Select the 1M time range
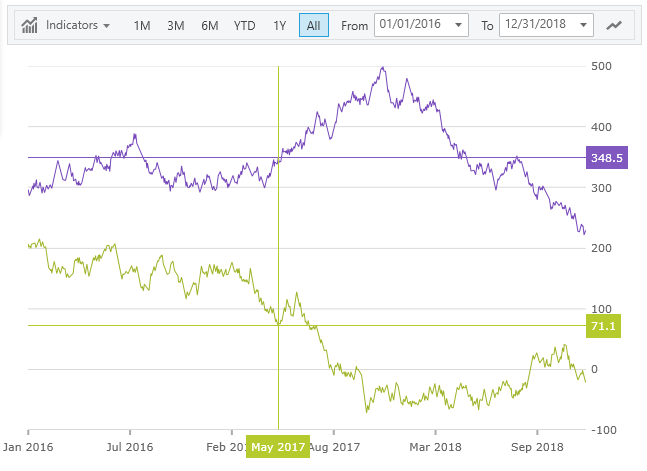 pyautogui.click(x=143, y=25)
